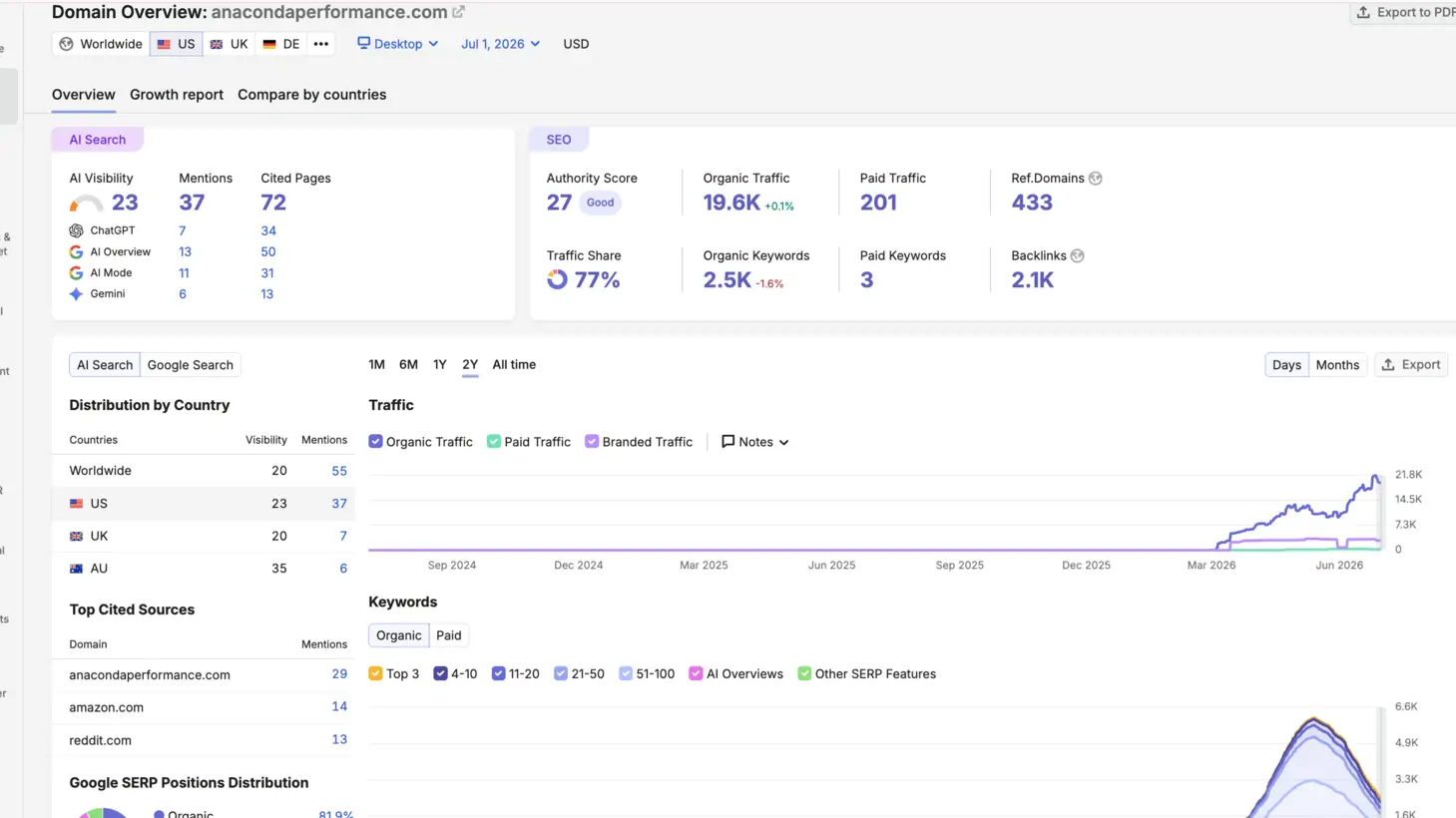1456x818 pixels.
Task: Click the info icon next to Backlinks
Action: click(1078, 256)
